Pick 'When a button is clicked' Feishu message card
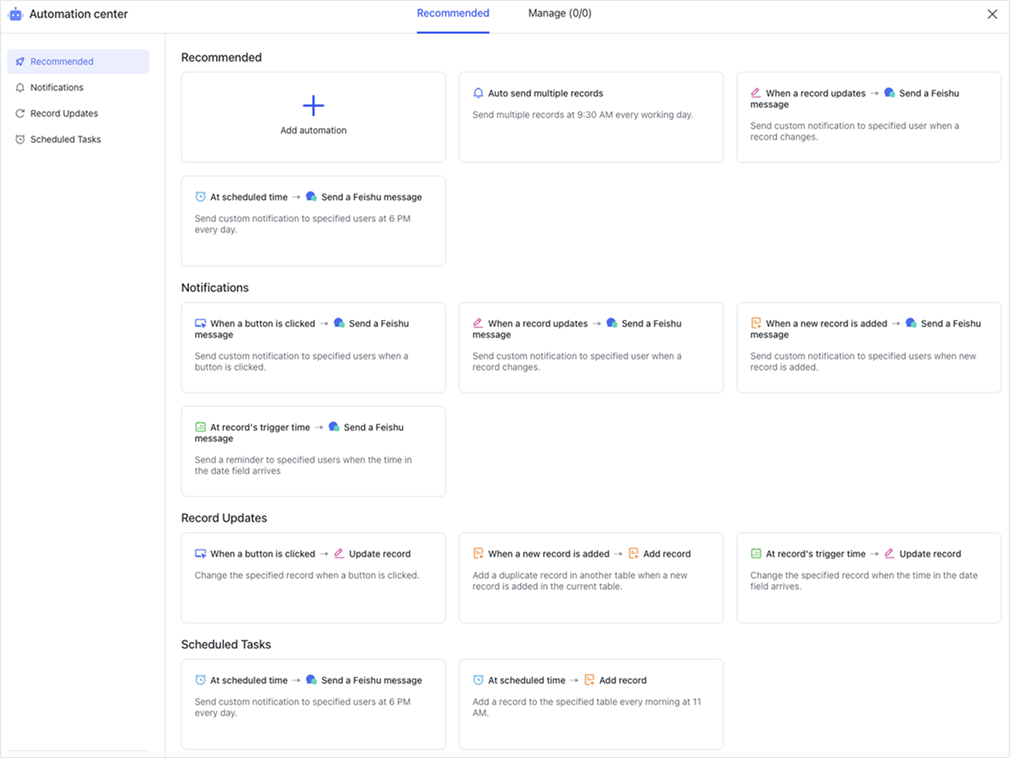Screen dimensions: 1010x758 [x=313, y=347]
